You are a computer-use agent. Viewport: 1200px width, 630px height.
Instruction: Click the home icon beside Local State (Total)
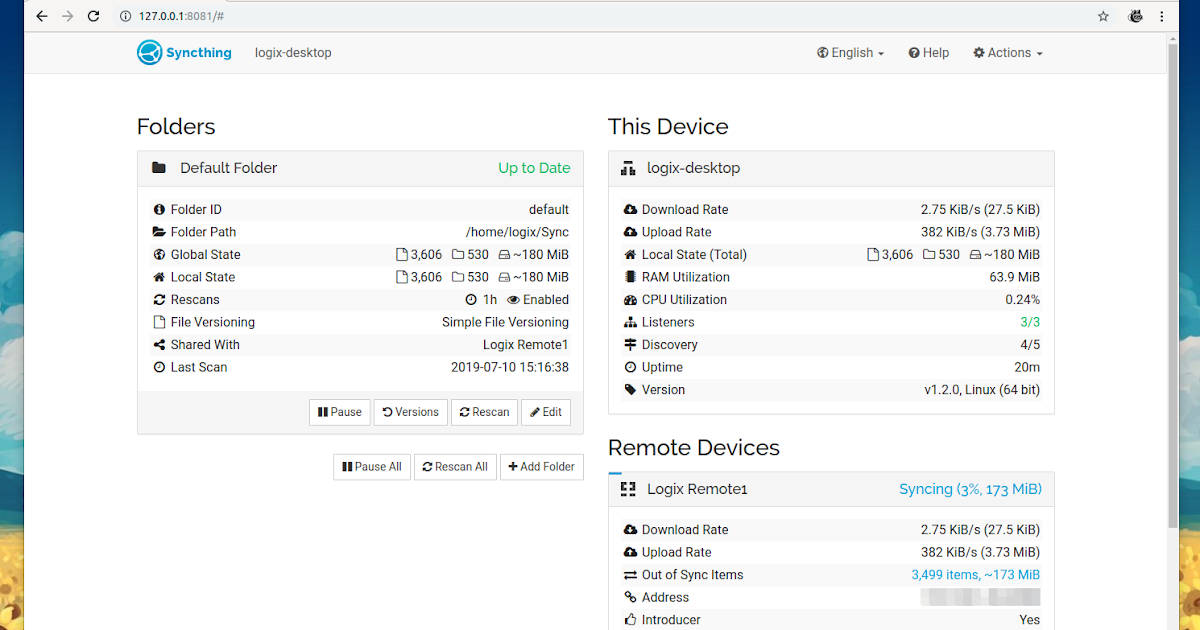pos(630,255)
